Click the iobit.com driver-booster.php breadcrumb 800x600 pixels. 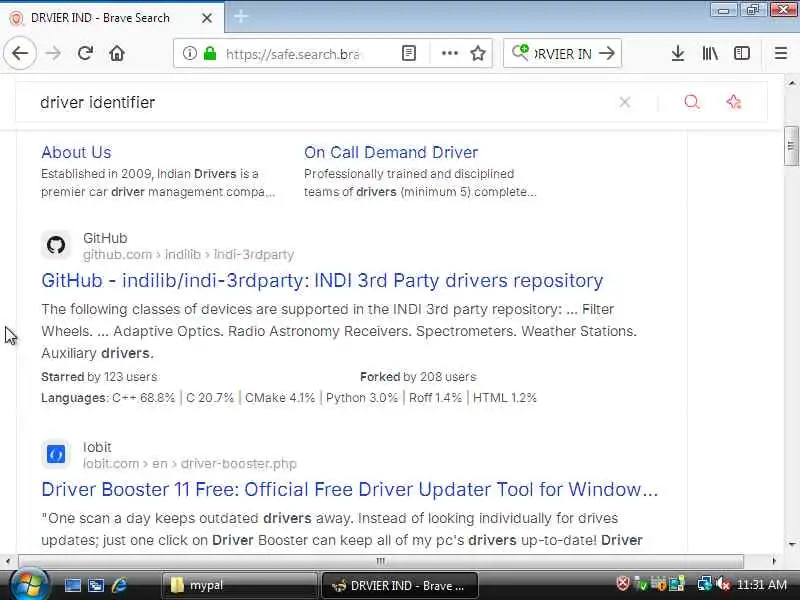[x=189, y=463]
